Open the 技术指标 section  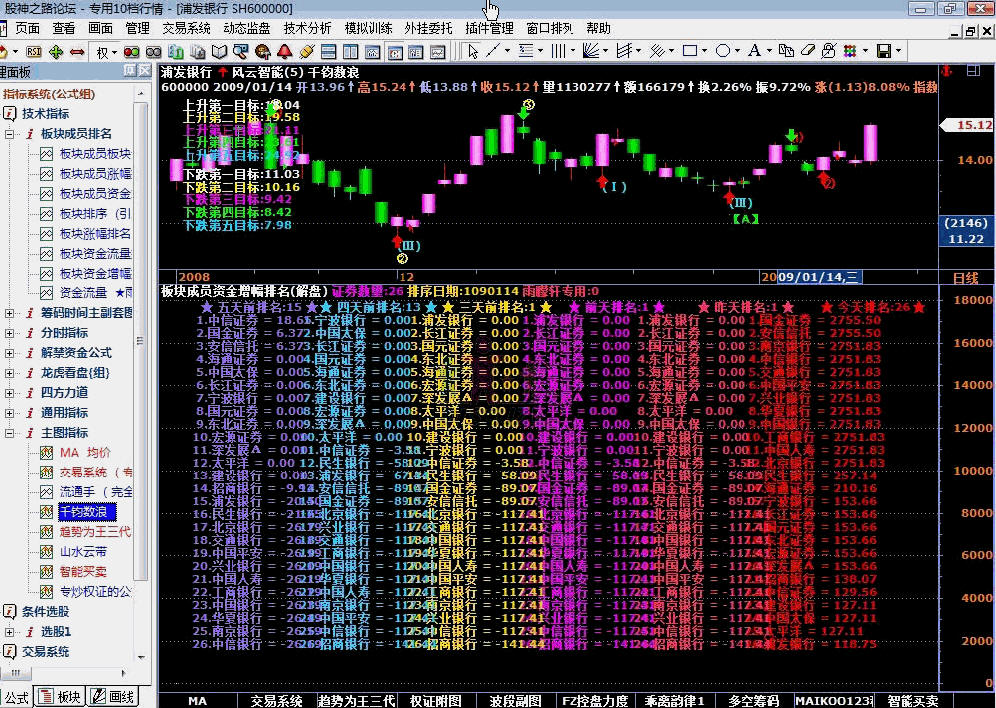coord(45,114)
